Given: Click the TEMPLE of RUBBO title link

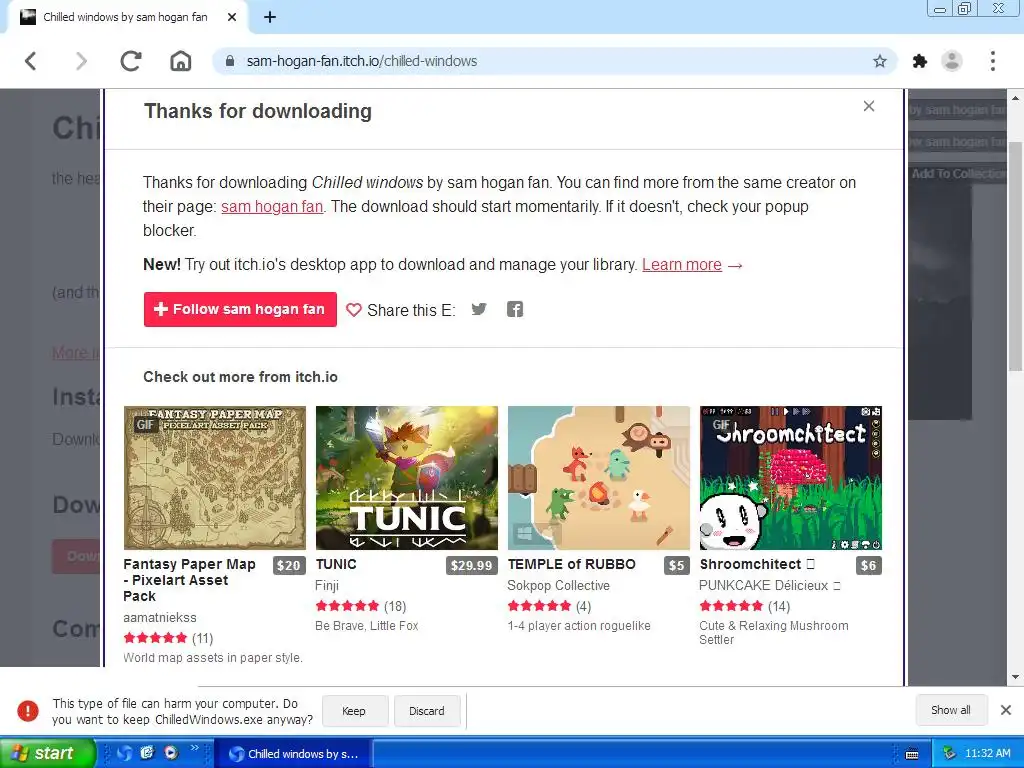Looking at the screenshot, I should tap(571, 564).
